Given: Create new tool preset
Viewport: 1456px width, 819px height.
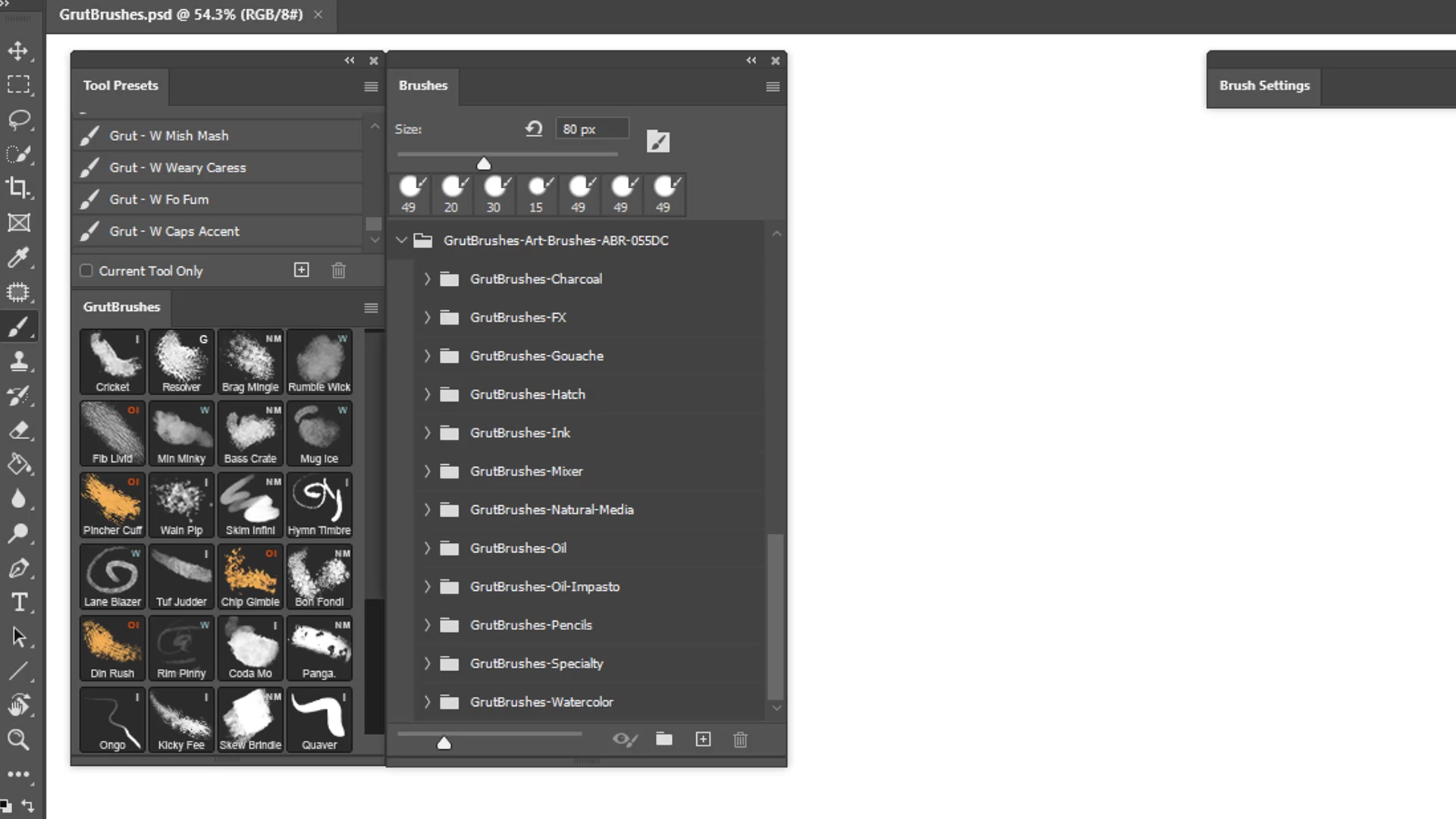Looking at the screenshot, I should [301, 270].
